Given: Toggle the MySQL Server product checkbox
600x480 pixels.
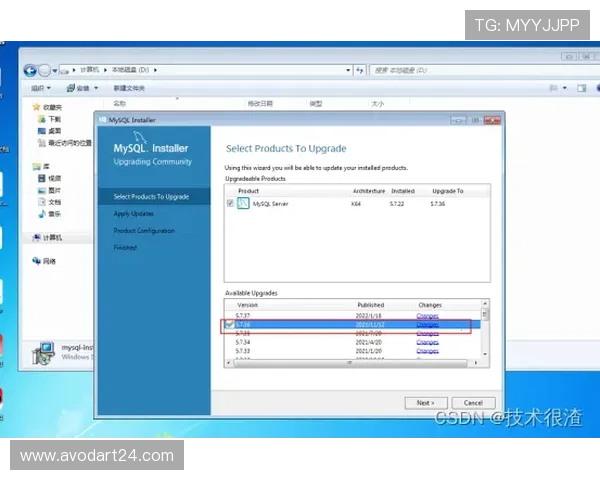Looking at the screenshot, I should click(x=230, y=203).
